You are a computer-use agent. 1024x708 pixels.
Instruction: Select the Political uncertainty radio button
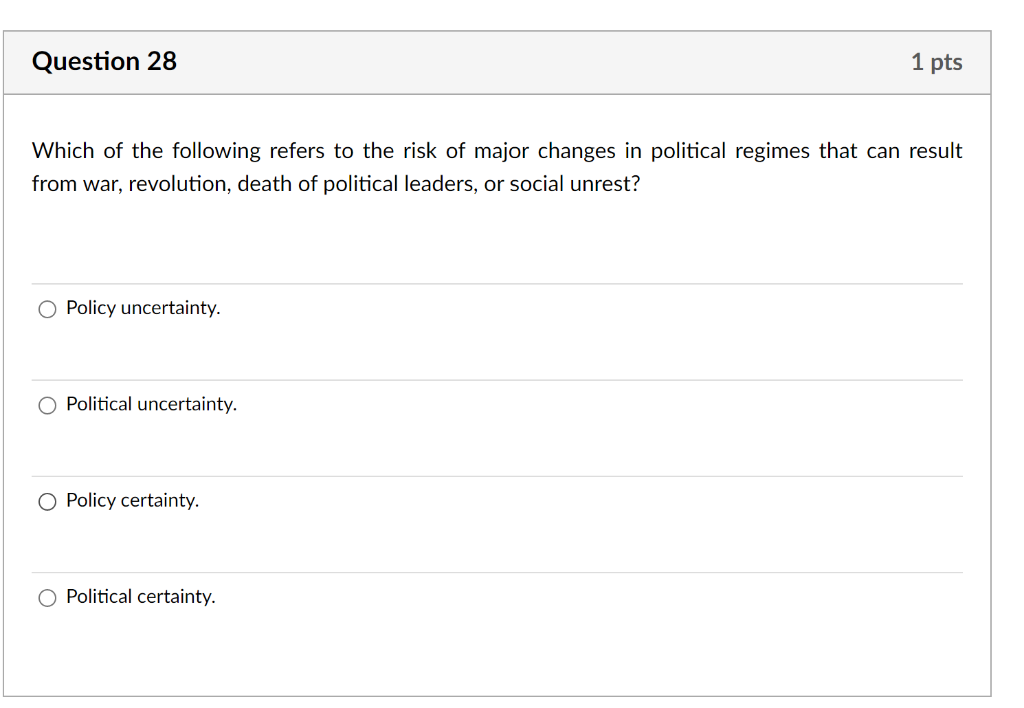46,405
